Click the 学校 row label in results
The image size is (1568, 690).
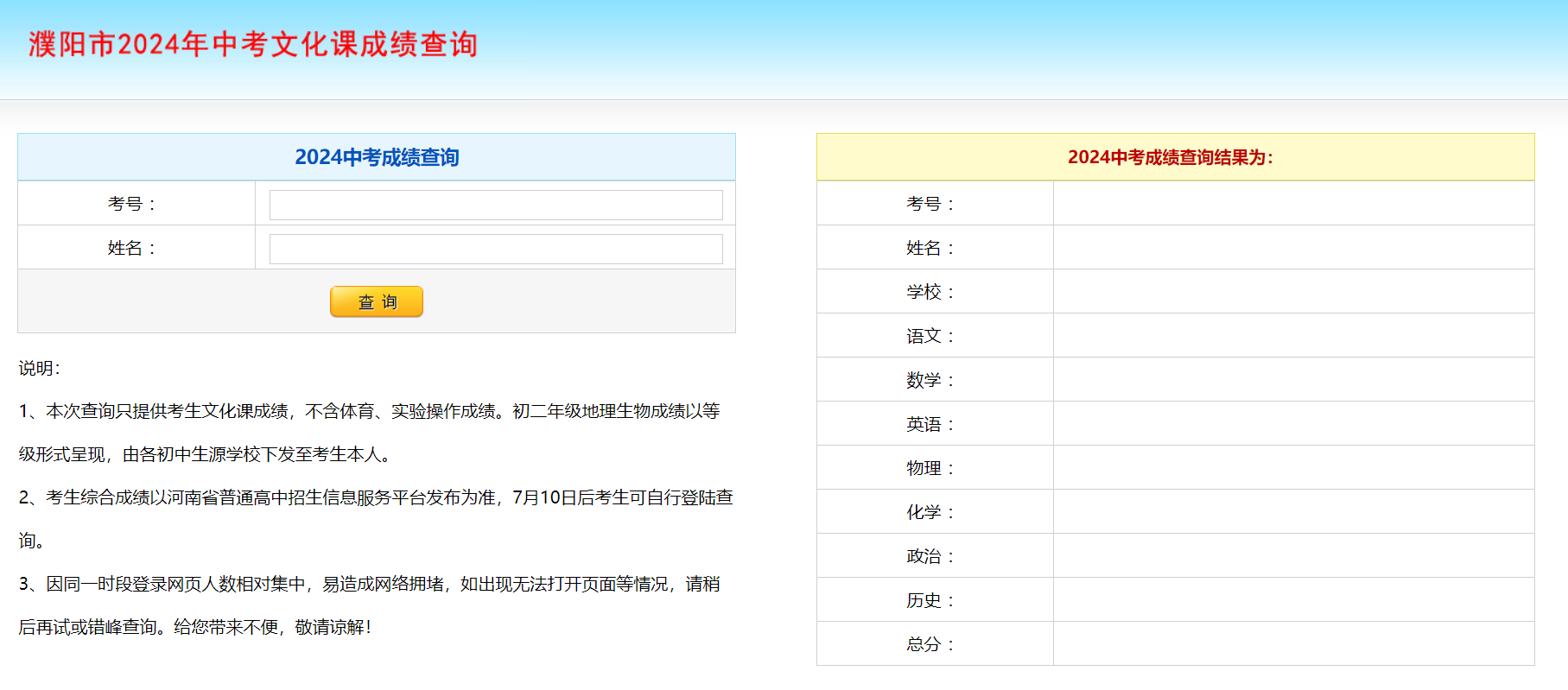[x=930, y=292]
